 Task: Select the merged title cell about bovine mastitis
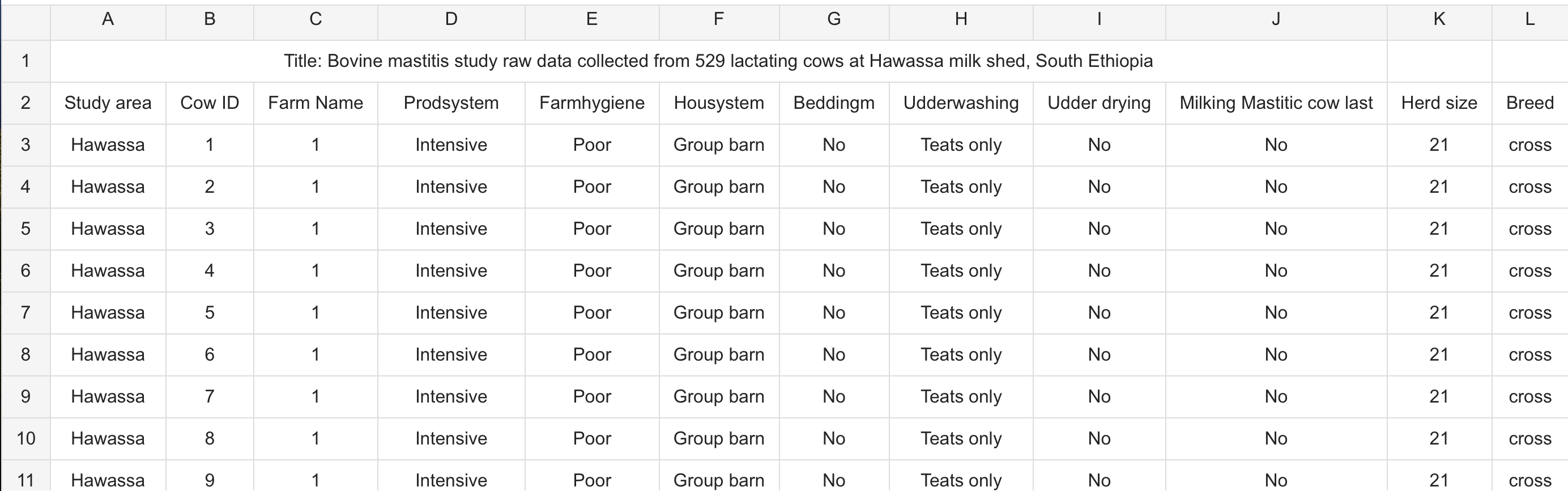click(x=718, y=61)
